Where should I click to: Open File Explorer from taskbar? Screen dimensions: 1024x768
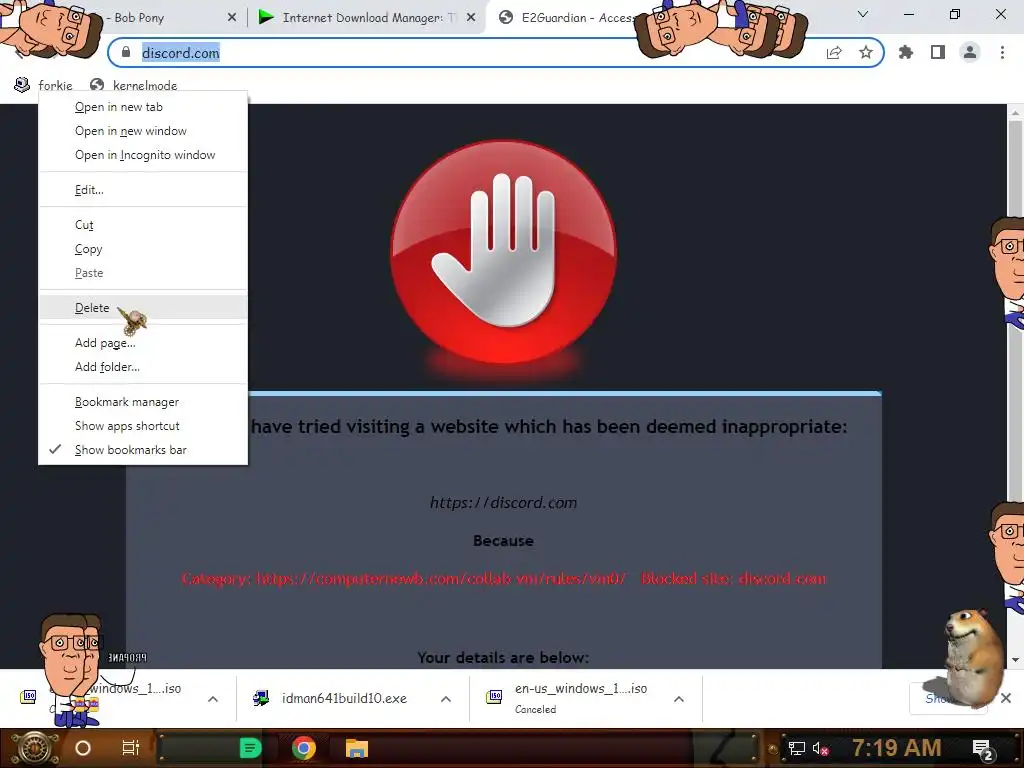(357, 748)
